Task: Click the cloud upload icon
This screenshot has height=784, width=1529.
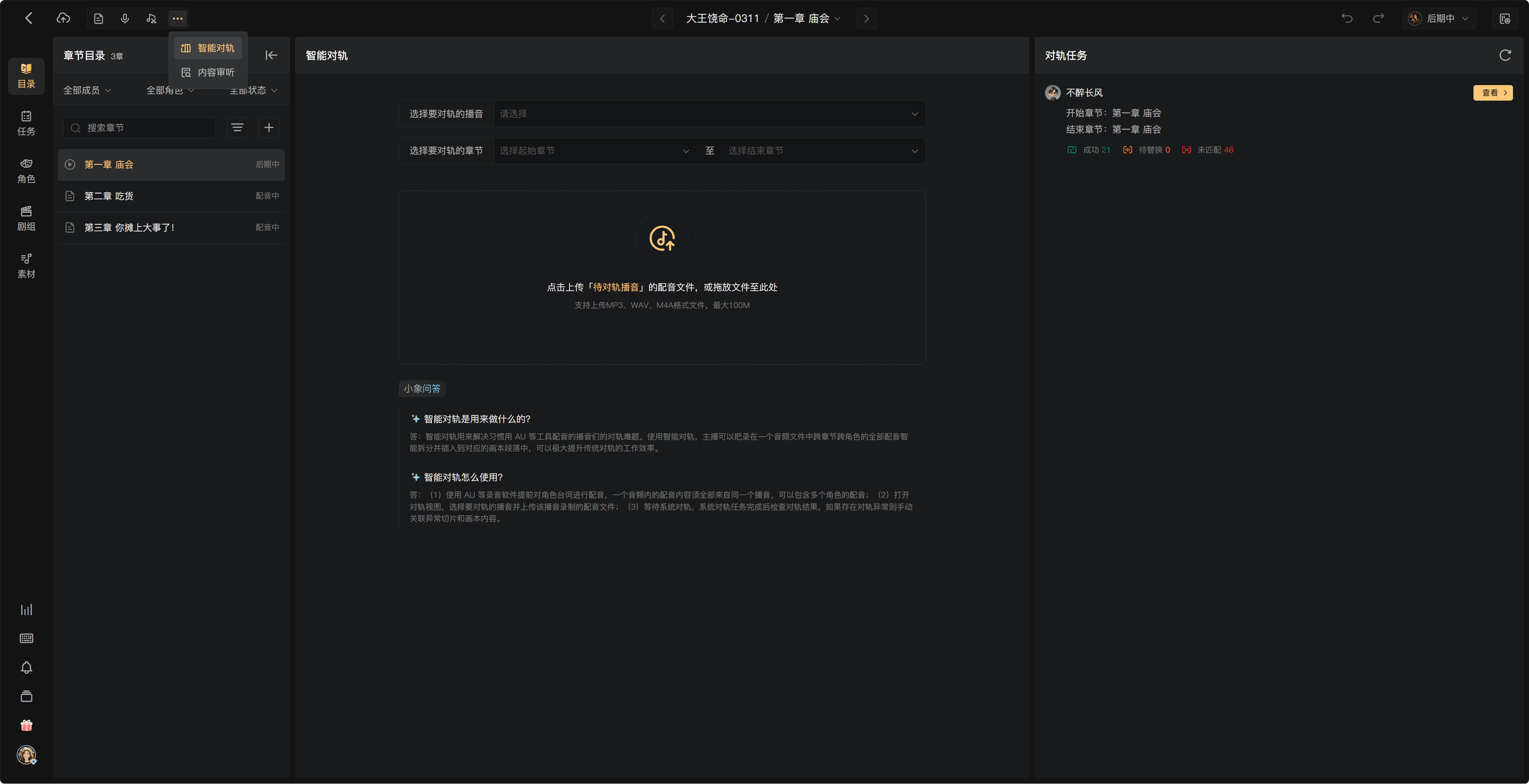Action: point(63,18)
